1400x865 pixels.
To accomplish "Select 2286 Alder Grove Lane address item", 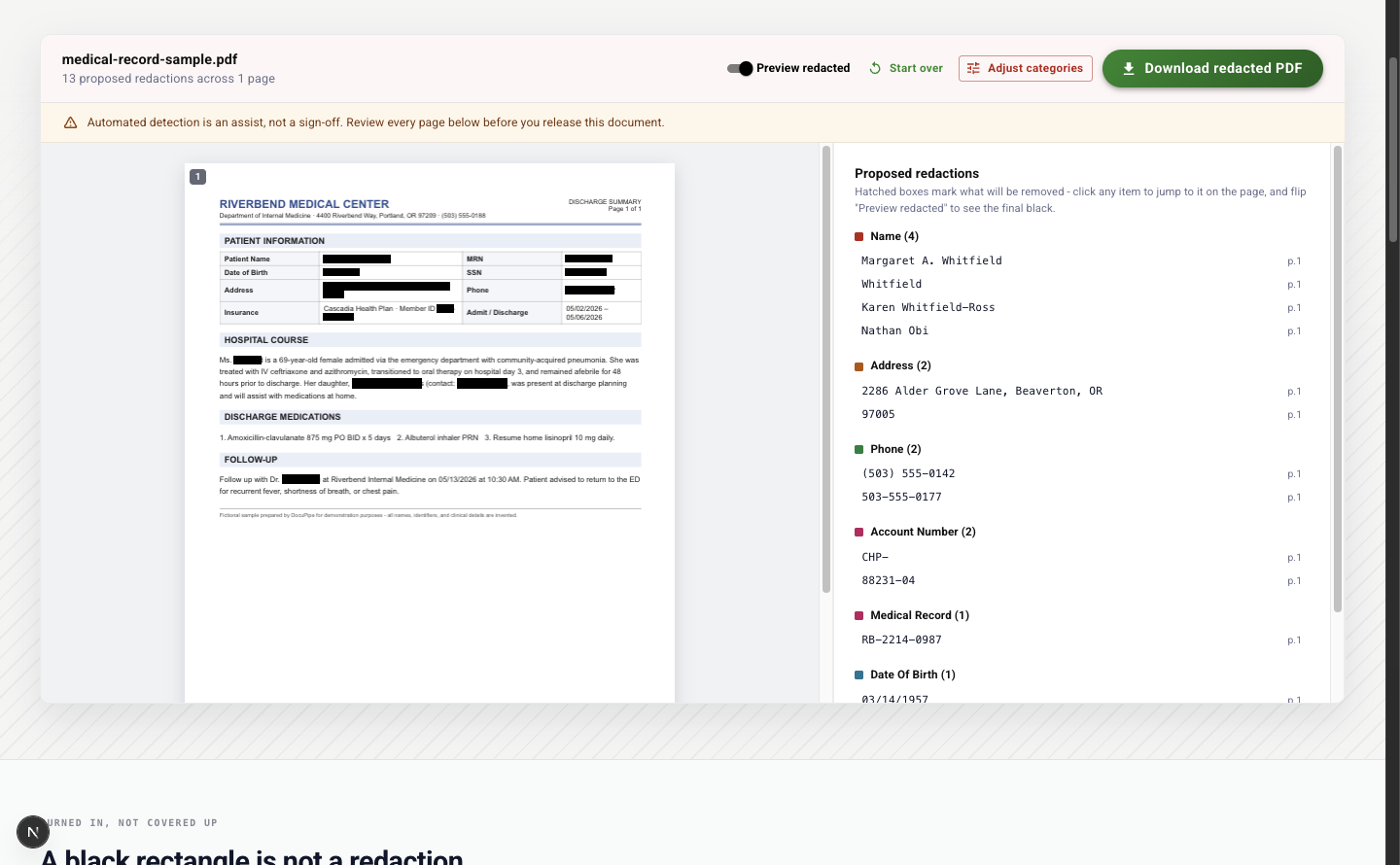I will (x=1081, y=391).
